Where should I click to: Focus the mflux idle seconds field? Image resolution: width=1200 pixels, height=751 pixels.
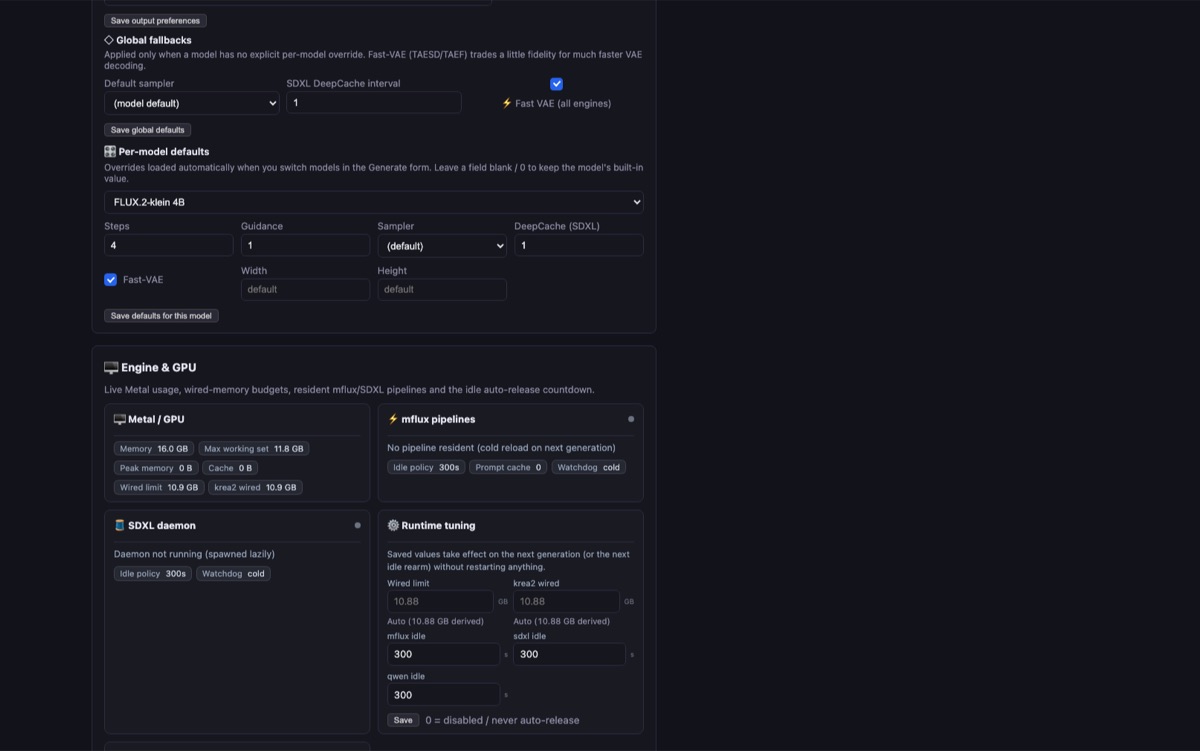tap(443, 654)
